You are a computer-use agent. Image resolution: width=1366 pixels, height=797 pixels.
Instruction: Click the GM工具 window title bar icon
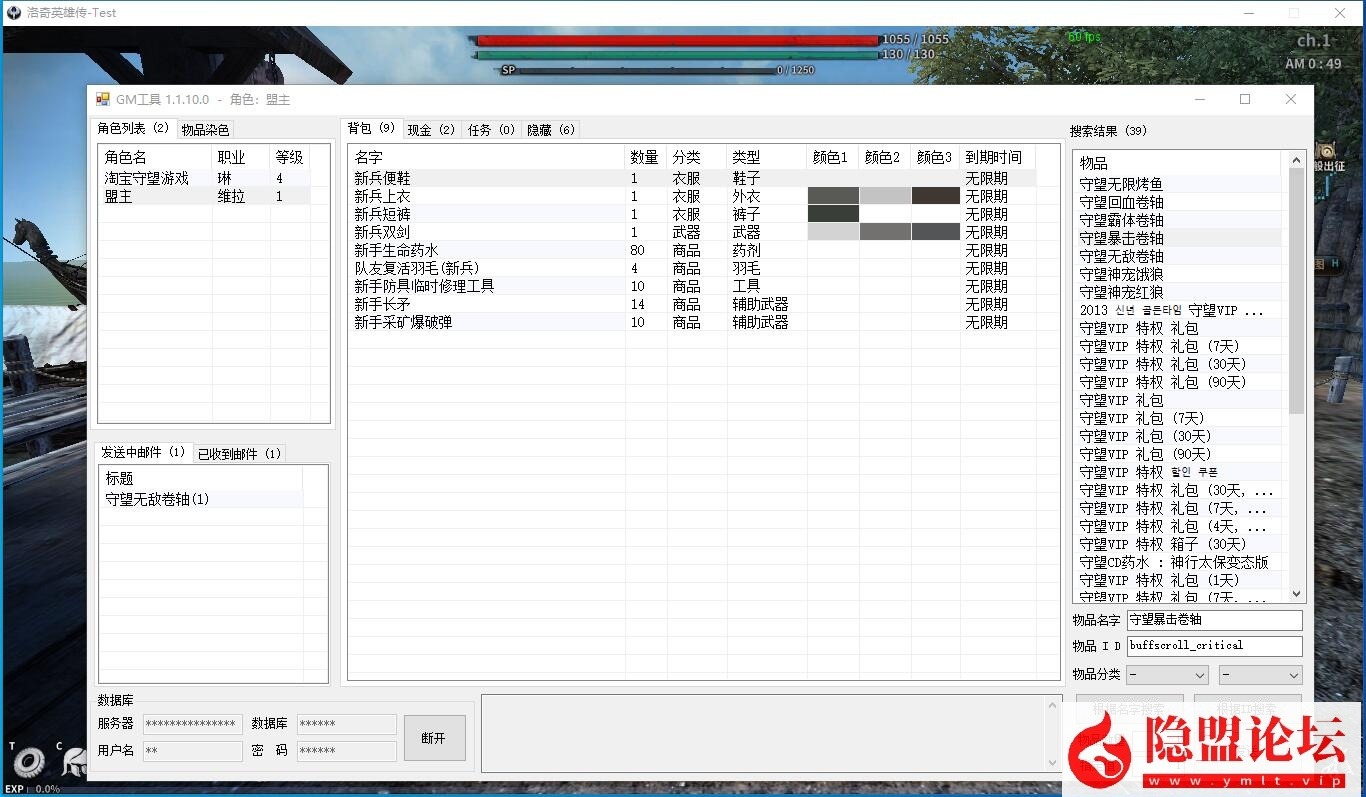pyautogui.click(x=103, y=100)
